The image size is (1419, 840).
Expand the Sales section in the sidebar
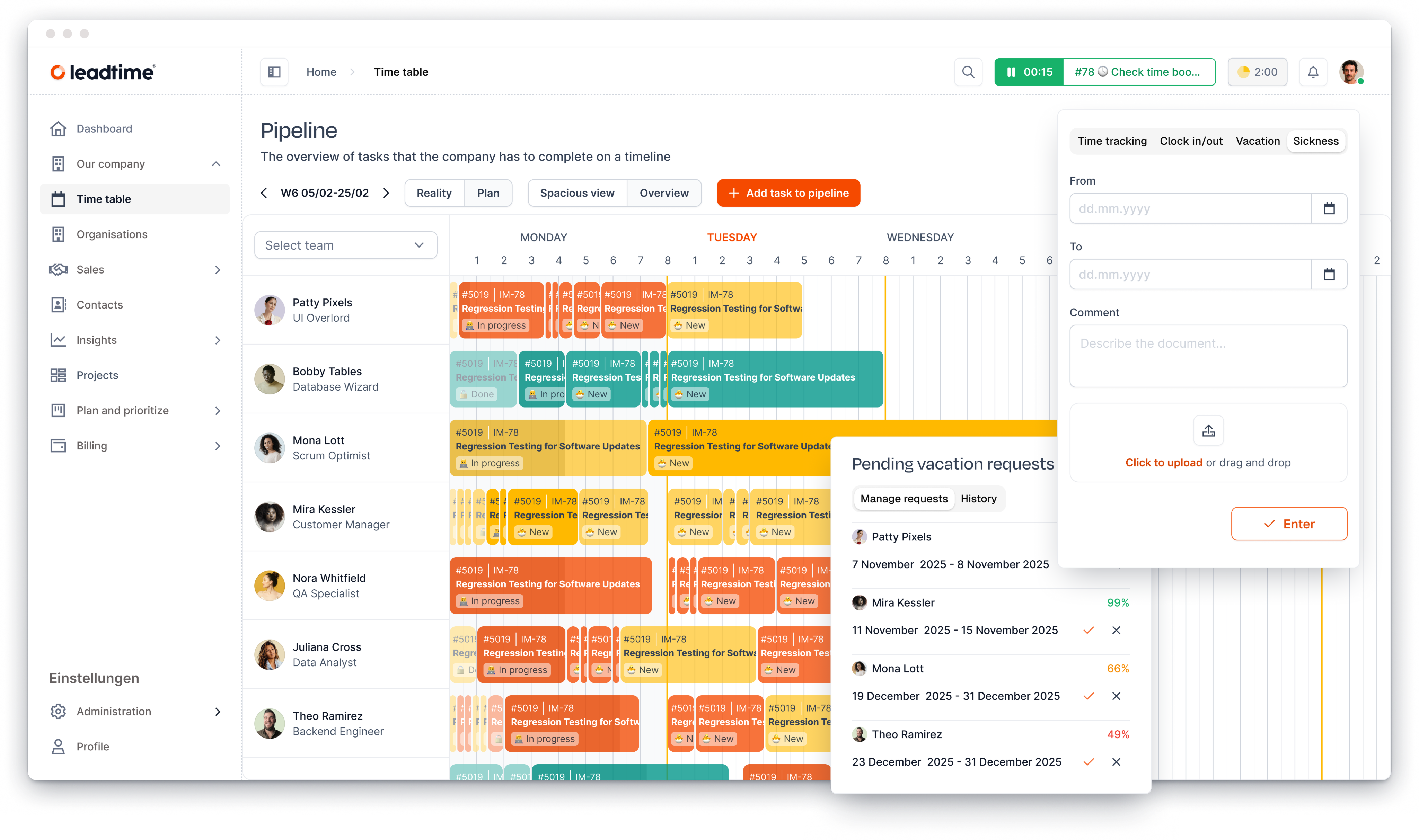pyautogui.click(x=218, y=270)
